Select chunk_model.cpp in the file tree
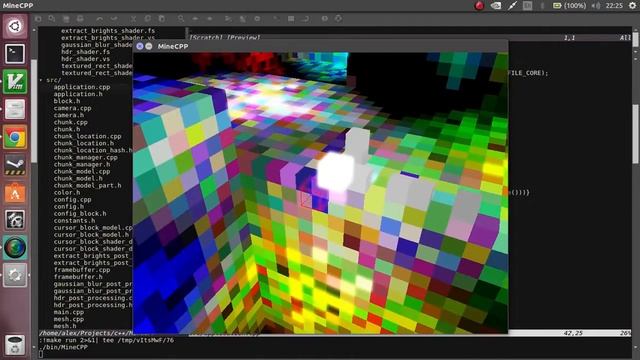The image size is (640, 360). (x=82, y=171)
